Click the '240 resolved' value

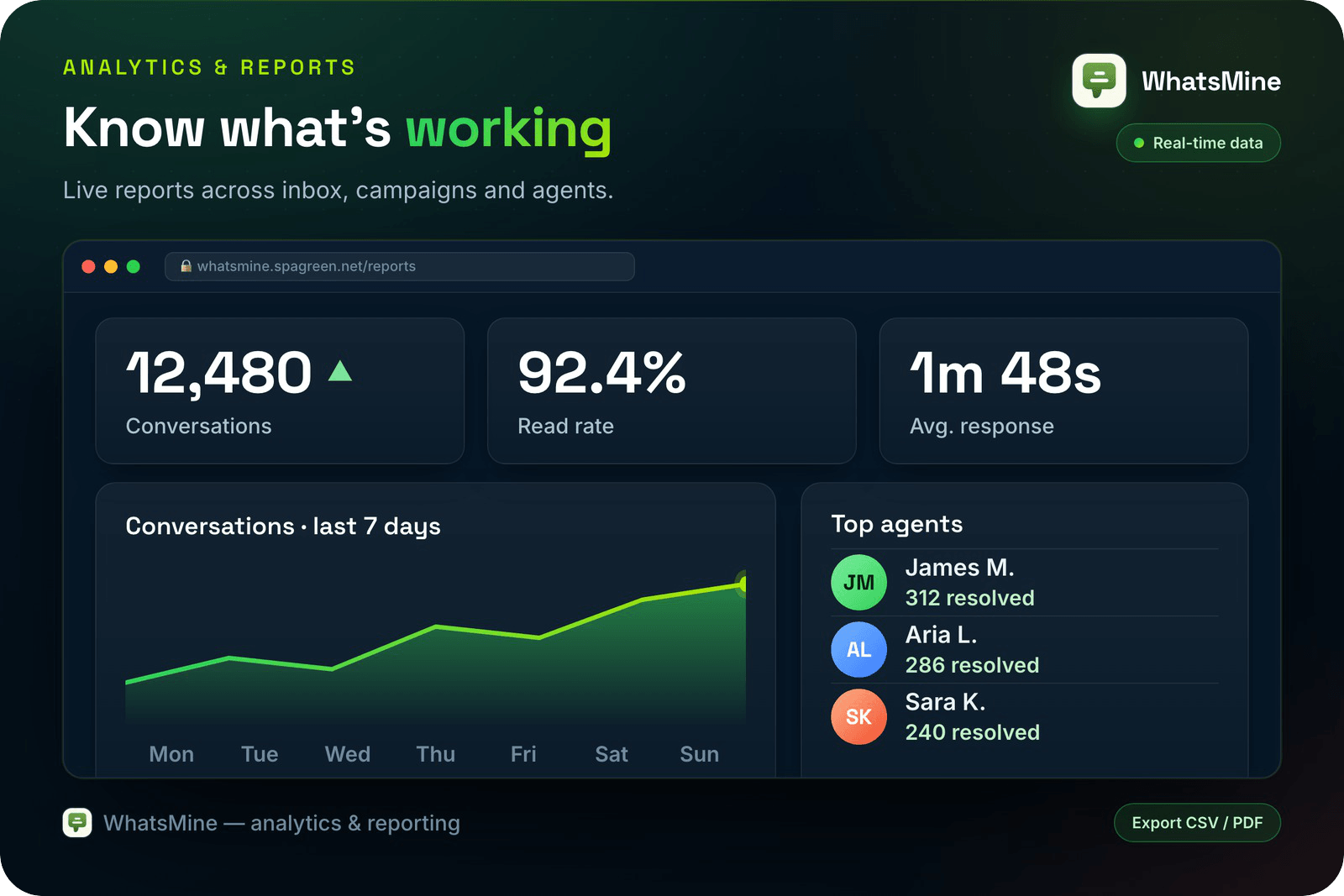click(x=972, y=732)
